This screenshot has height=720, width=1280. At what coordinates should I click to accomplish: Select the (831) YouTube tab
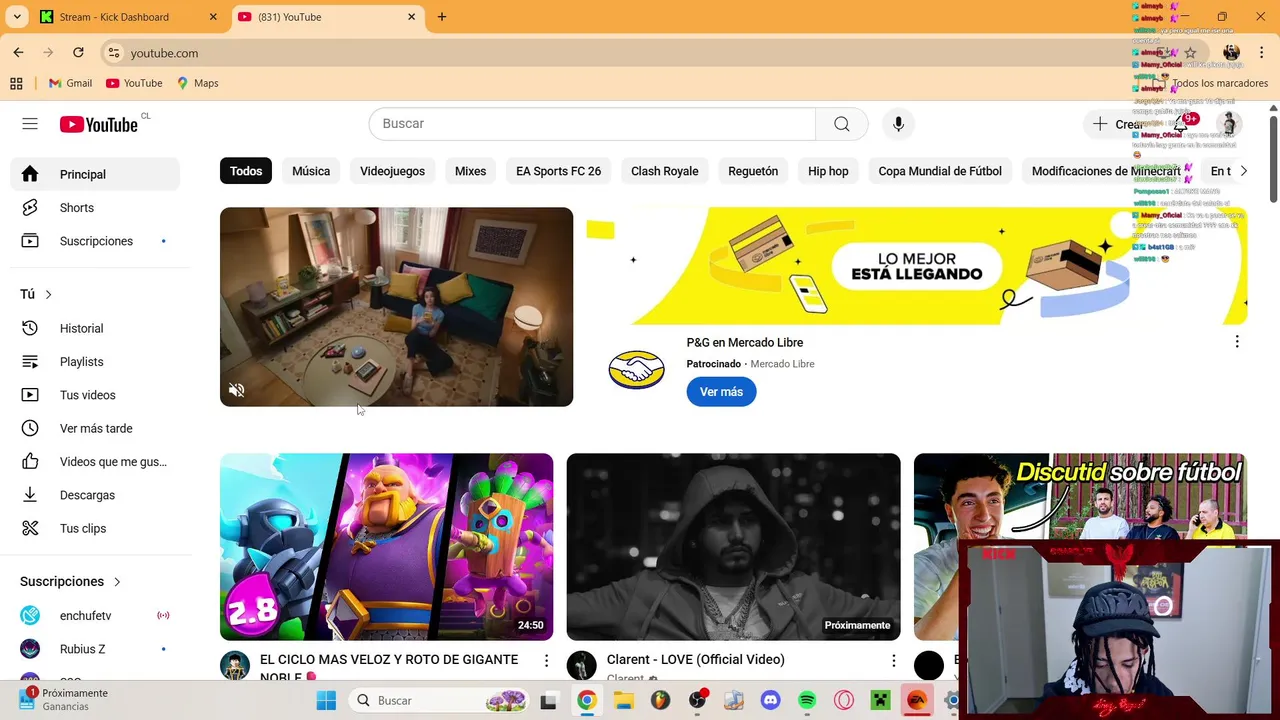tap(327, 17)
